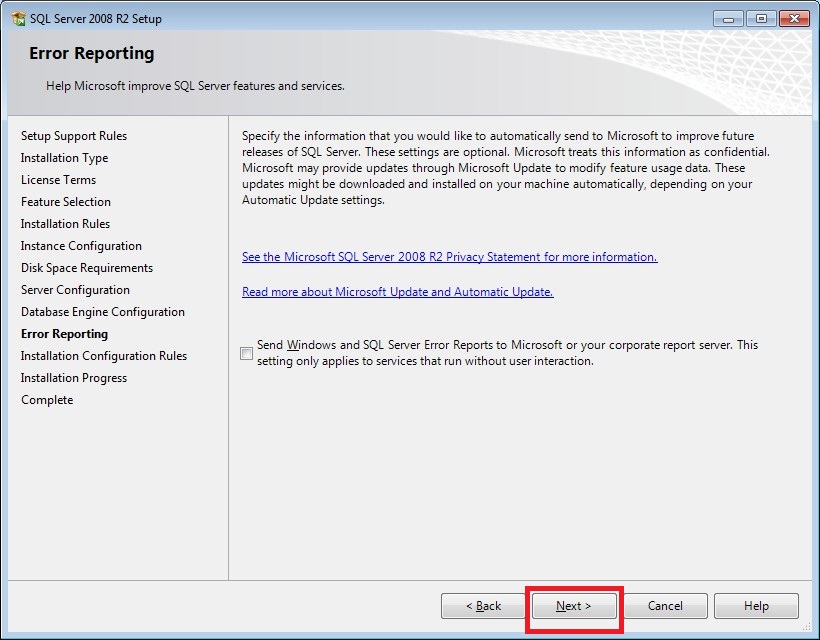Select Feature Selection step
Viewport: 820px width, 640px height.
tap(66, 202)
